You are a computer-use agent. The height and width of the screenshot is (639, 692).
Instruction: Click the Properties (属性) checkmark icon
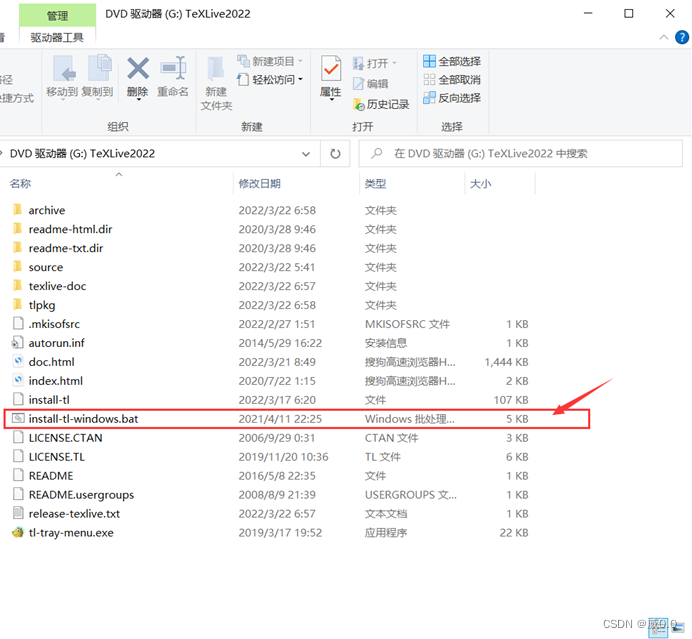click(x=331, y=68)
